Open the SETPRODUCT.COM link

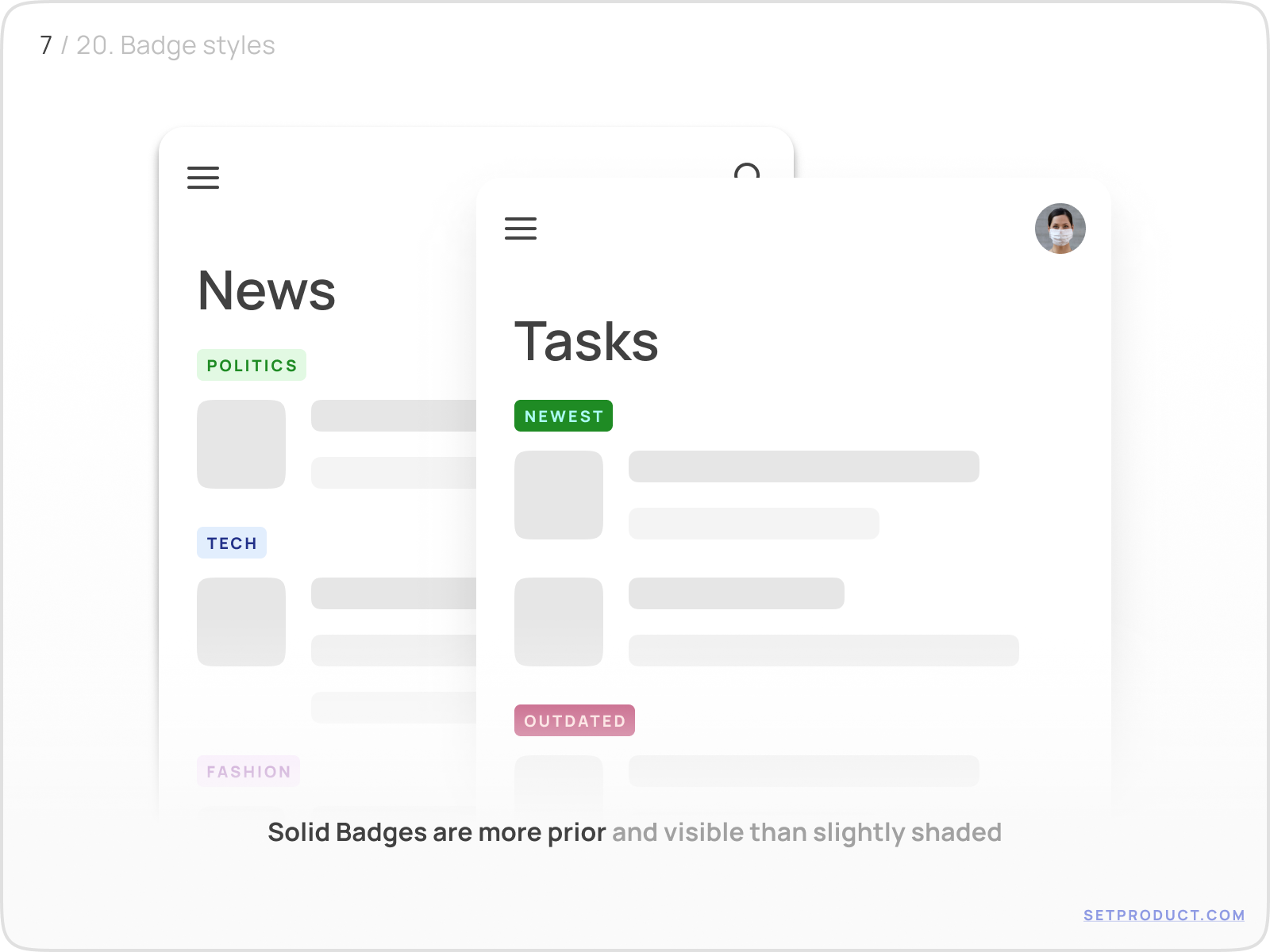[1162, 913]
